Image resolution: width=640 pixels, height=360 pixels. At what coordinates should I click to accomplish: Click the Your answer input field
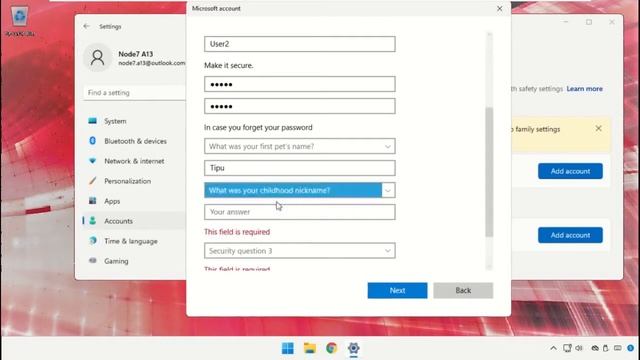click(300, 212)
